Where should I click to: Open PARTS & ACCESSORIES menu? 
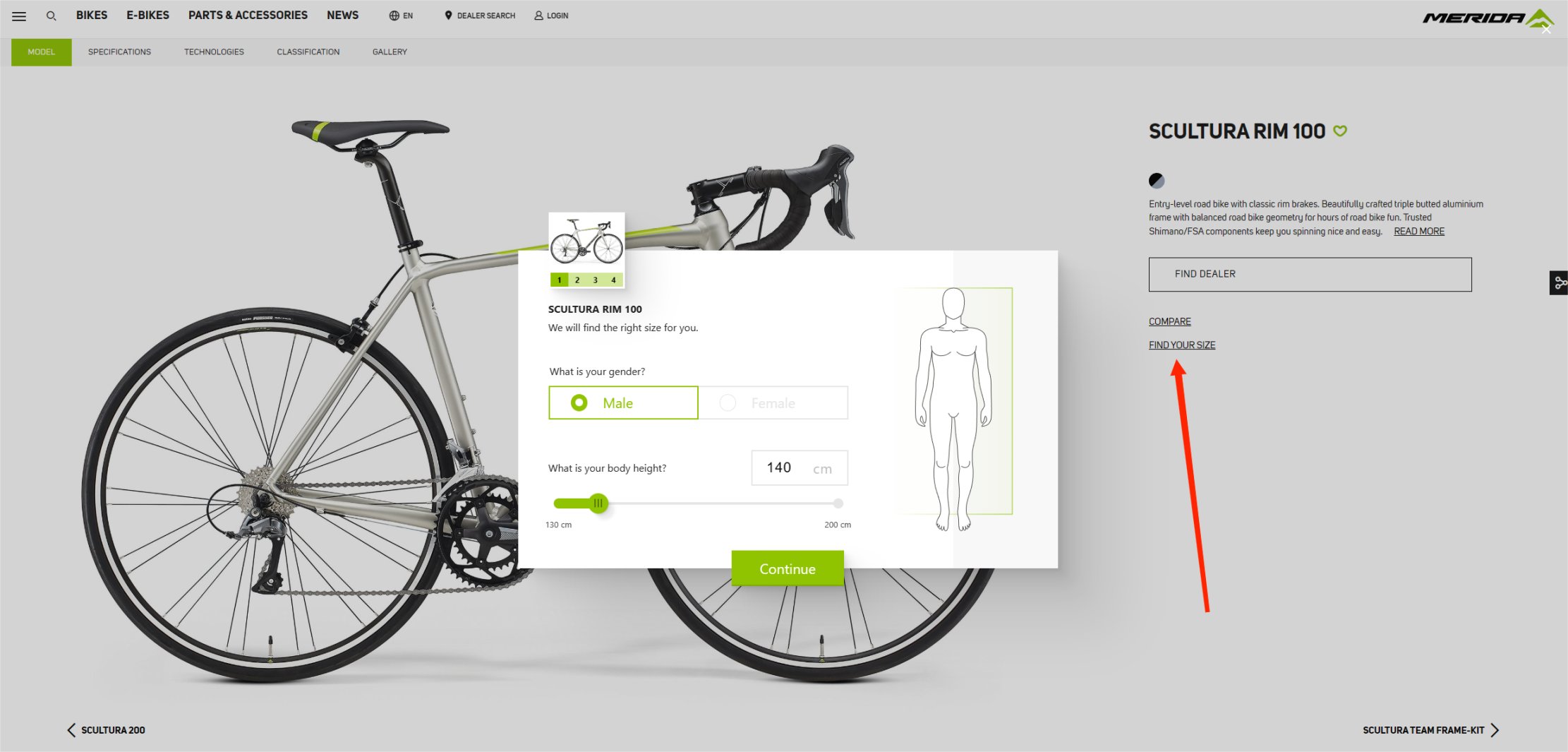coord(248,15)
